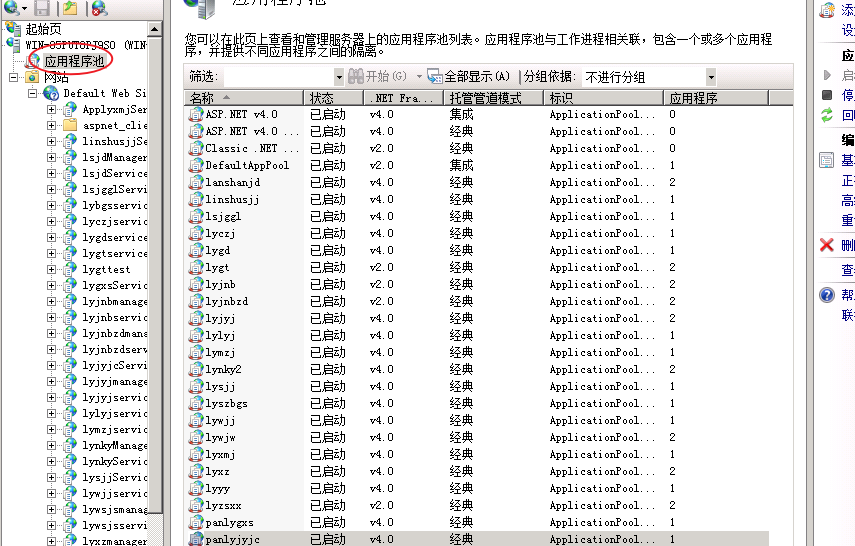
Task: Click the lyxmj pool icon
Action: (196, 454)
